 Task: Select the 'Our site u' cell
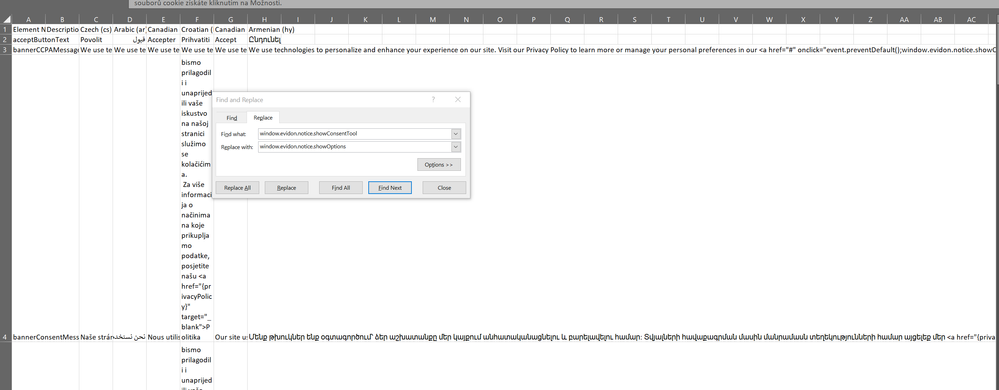(230, 336)
